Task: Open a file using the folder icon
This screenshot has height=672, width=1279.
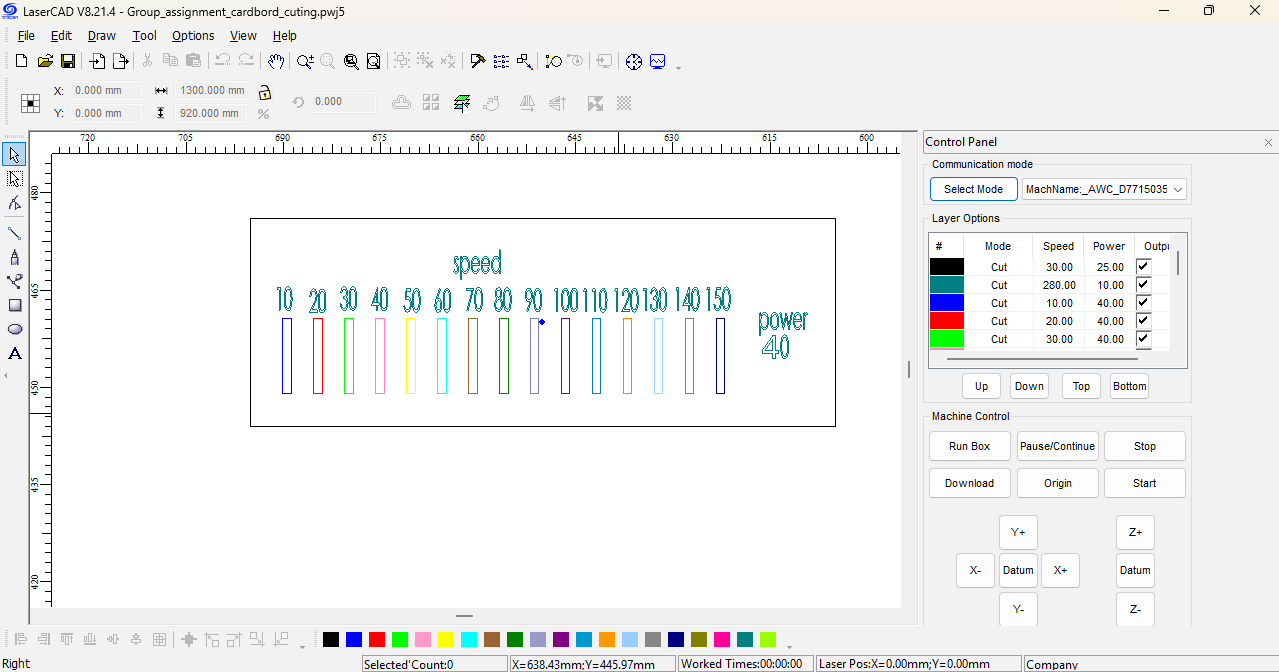Action: [45, 61]
